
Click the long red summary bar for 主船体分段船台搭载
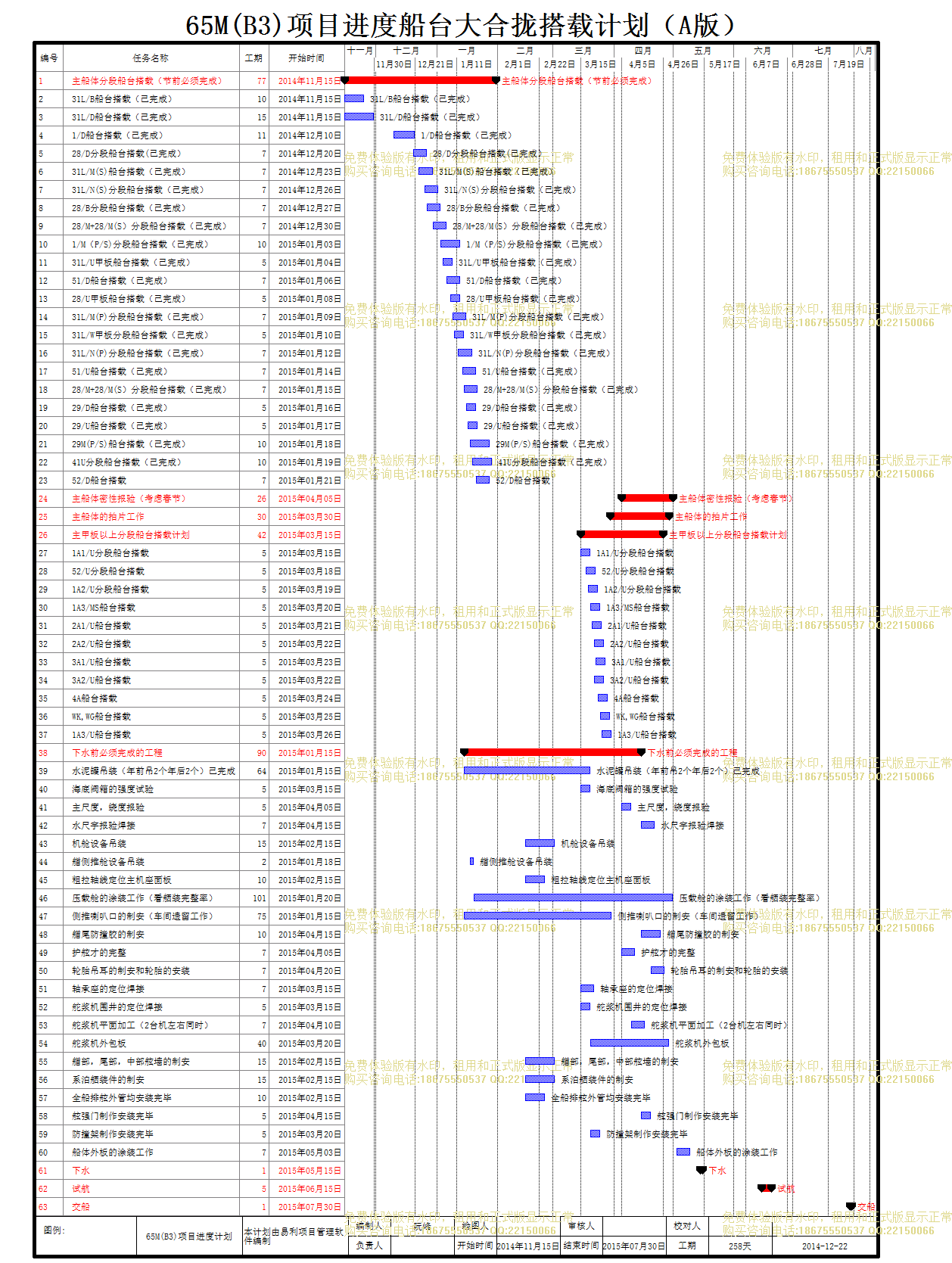421,79
